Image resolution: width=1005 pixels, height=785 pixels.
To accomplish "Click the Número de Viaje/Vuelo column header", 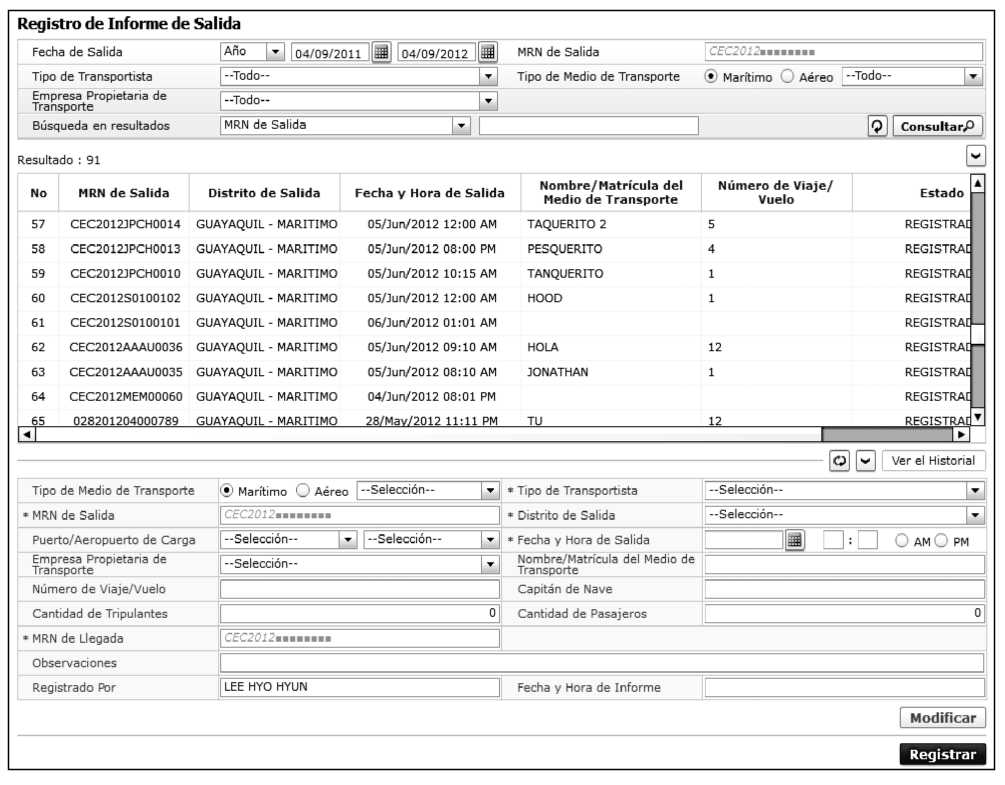I will pyautogui.click(x=776, y=193).
